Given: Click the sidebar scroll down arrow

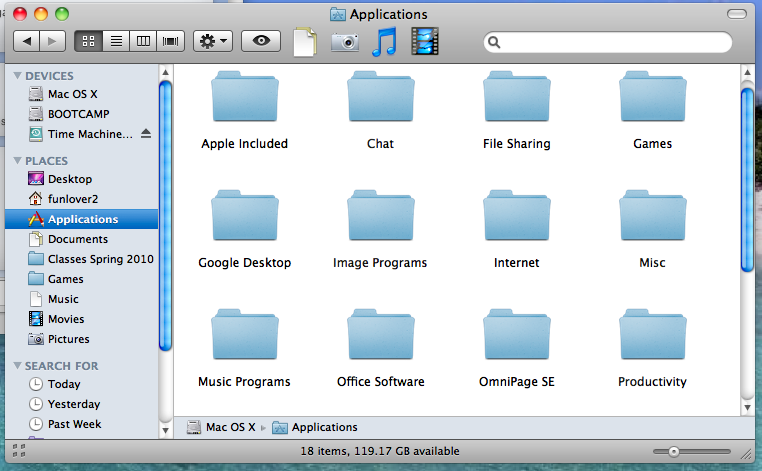Looking at the screenshot, I should point(165,430).
